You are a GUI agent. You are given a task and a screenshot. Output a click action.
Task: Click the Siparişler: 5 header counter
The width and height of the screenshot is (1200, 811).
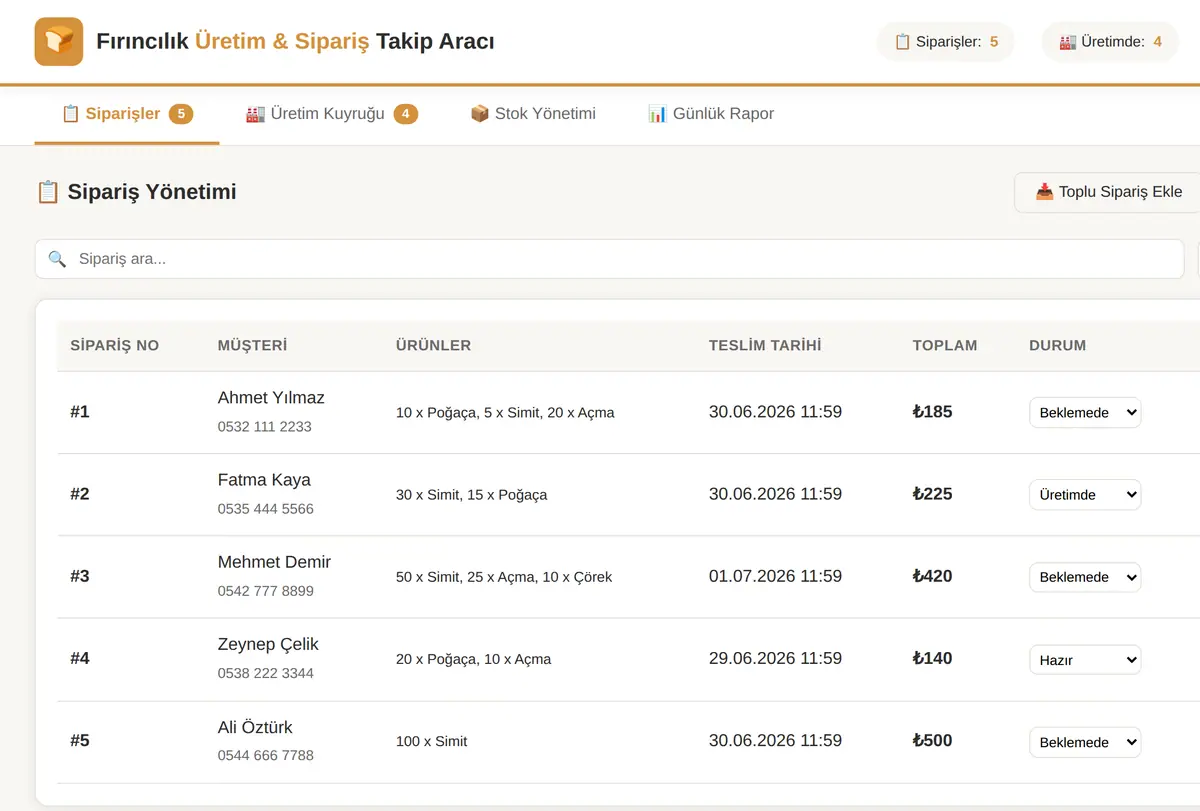pyautogui.click(x=946, y=42)
